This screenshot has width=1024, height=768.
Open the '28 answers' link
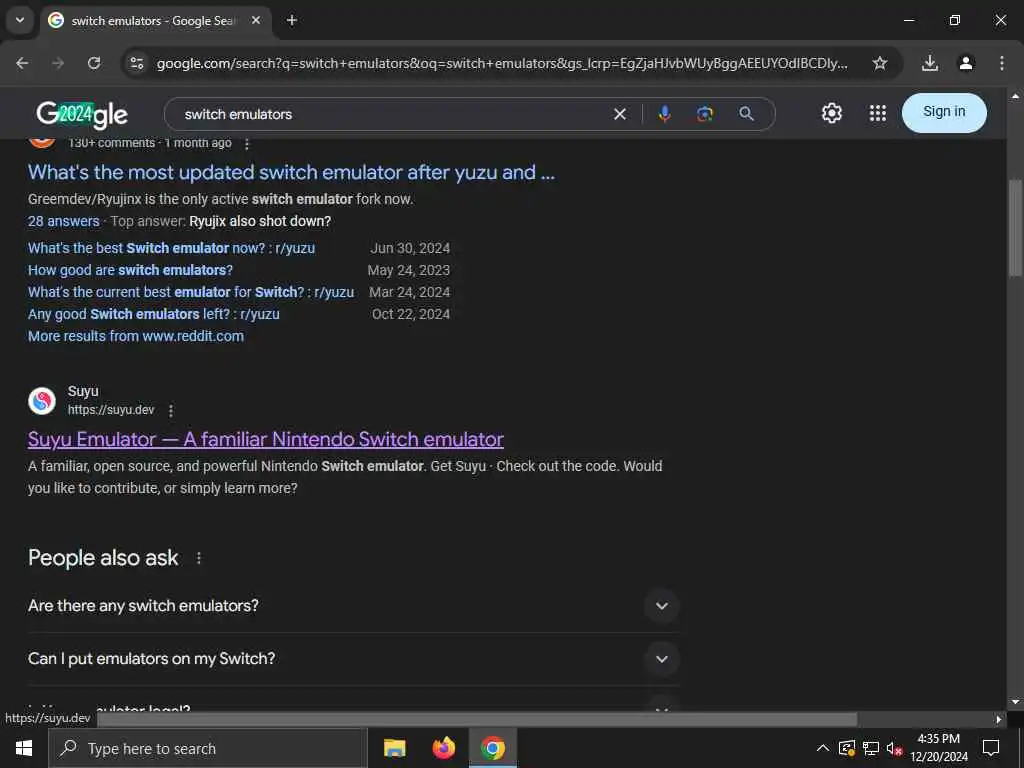(x=63, y=221)
